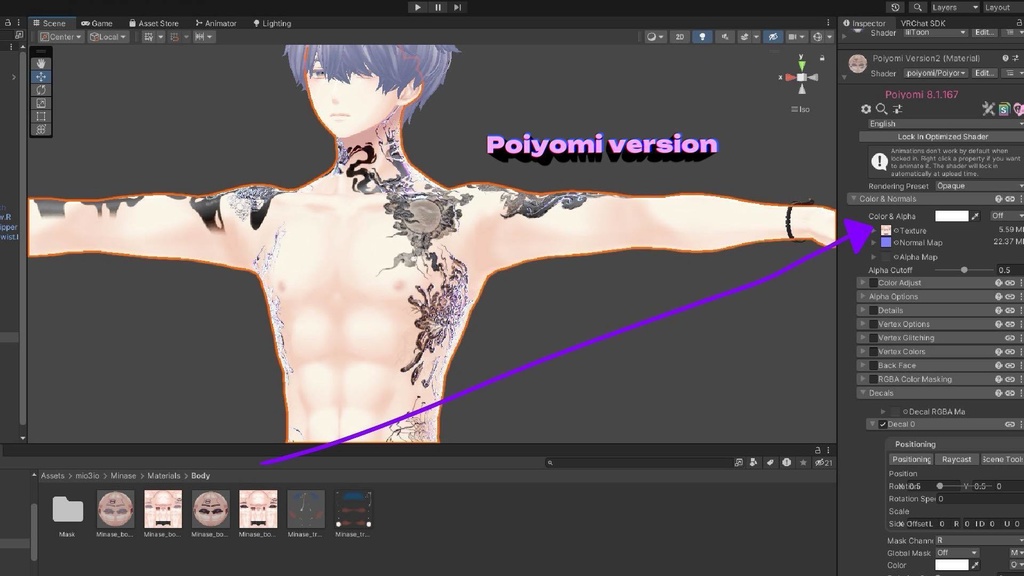Open Color & Normals help icon
The height and width of the screenshot is (576, 1024).
pos(999,199)
